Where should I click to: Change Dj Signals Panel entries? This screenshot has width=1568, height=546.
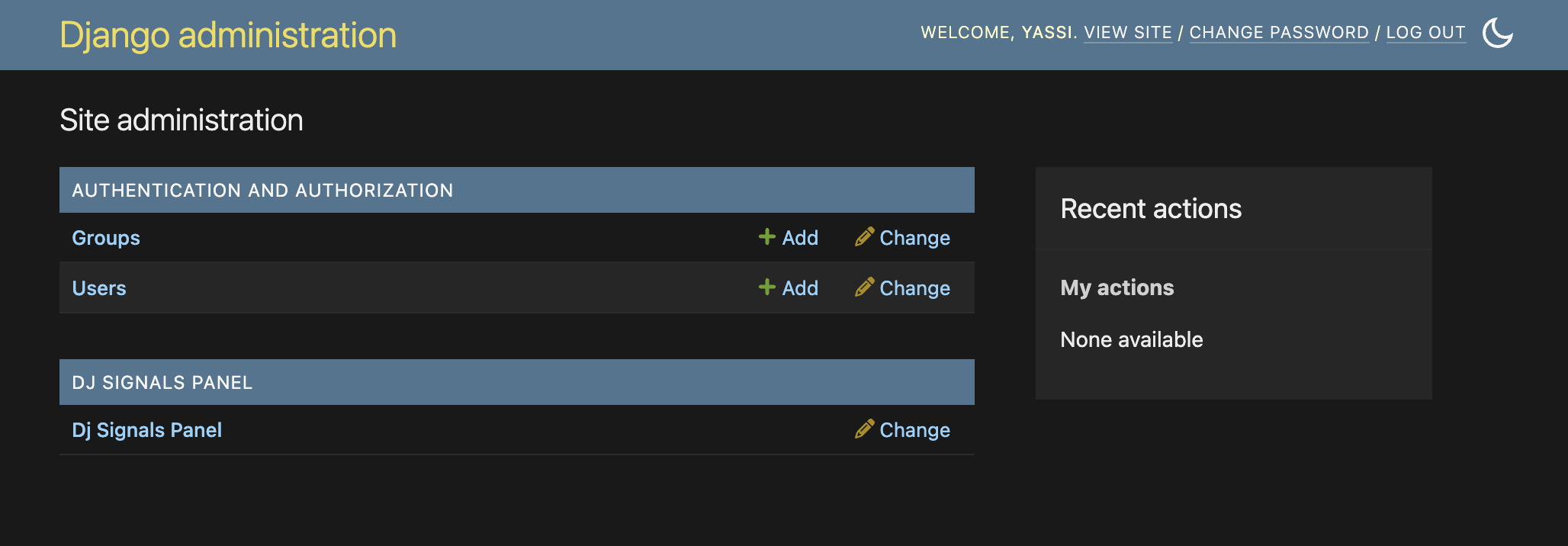(914, 430)
